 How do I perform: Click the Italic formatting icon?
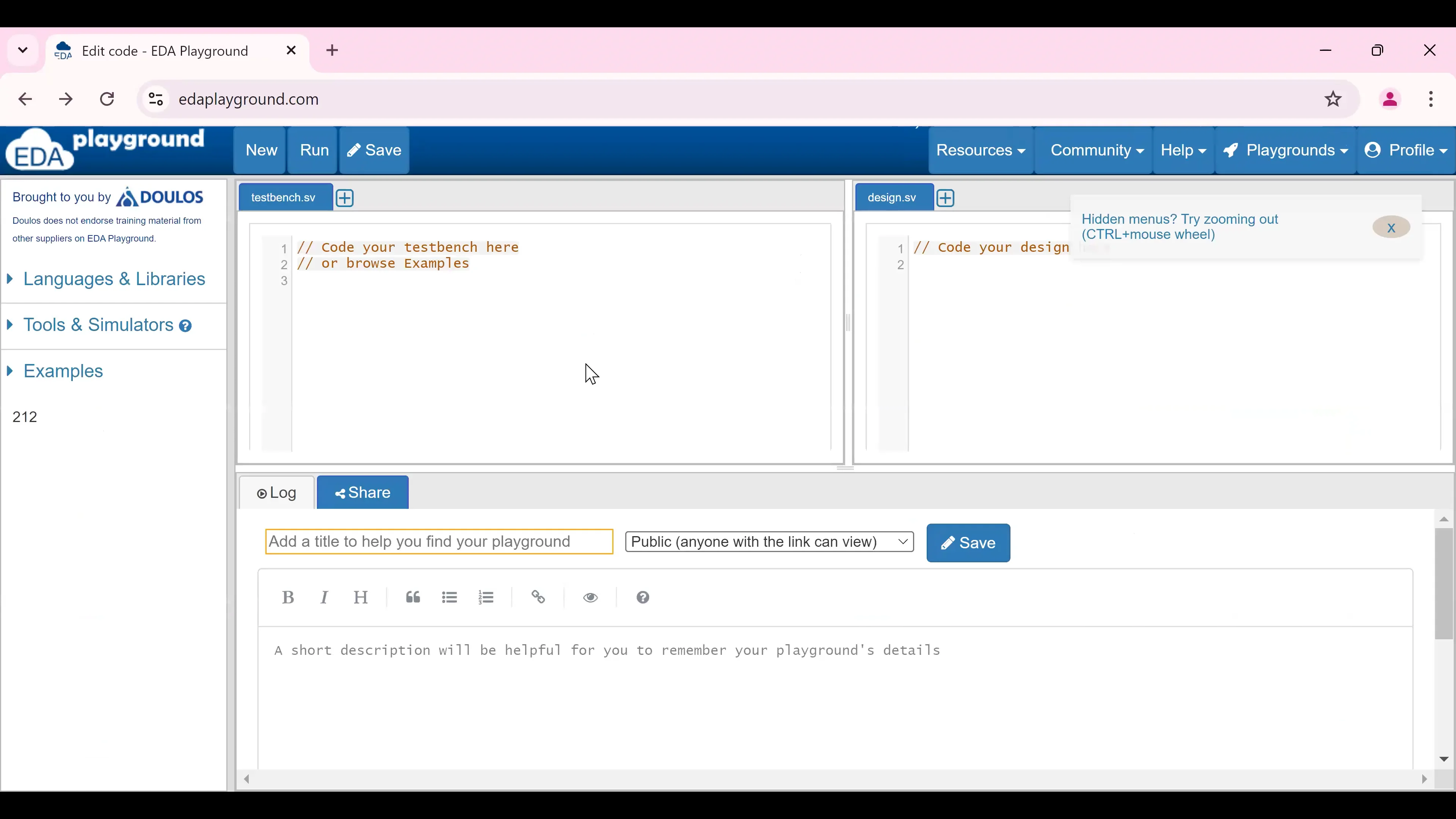pyautogui.click(x=324, y=598)
